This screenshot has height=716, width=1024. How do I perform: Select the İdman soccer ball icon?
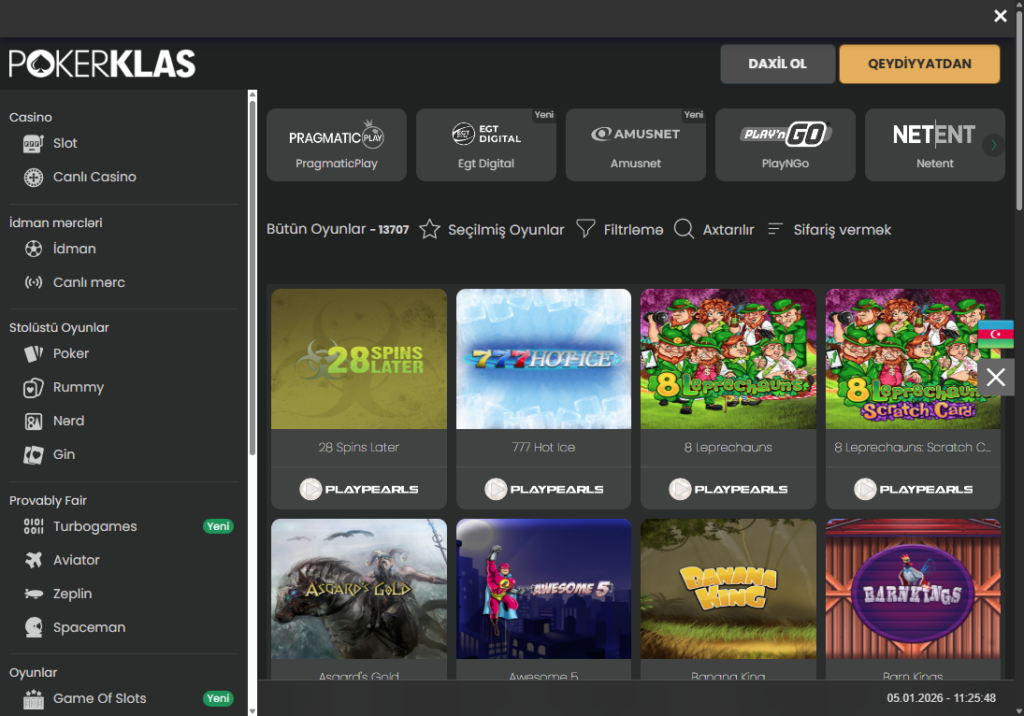pyautogui.click(x=34, y=249)
